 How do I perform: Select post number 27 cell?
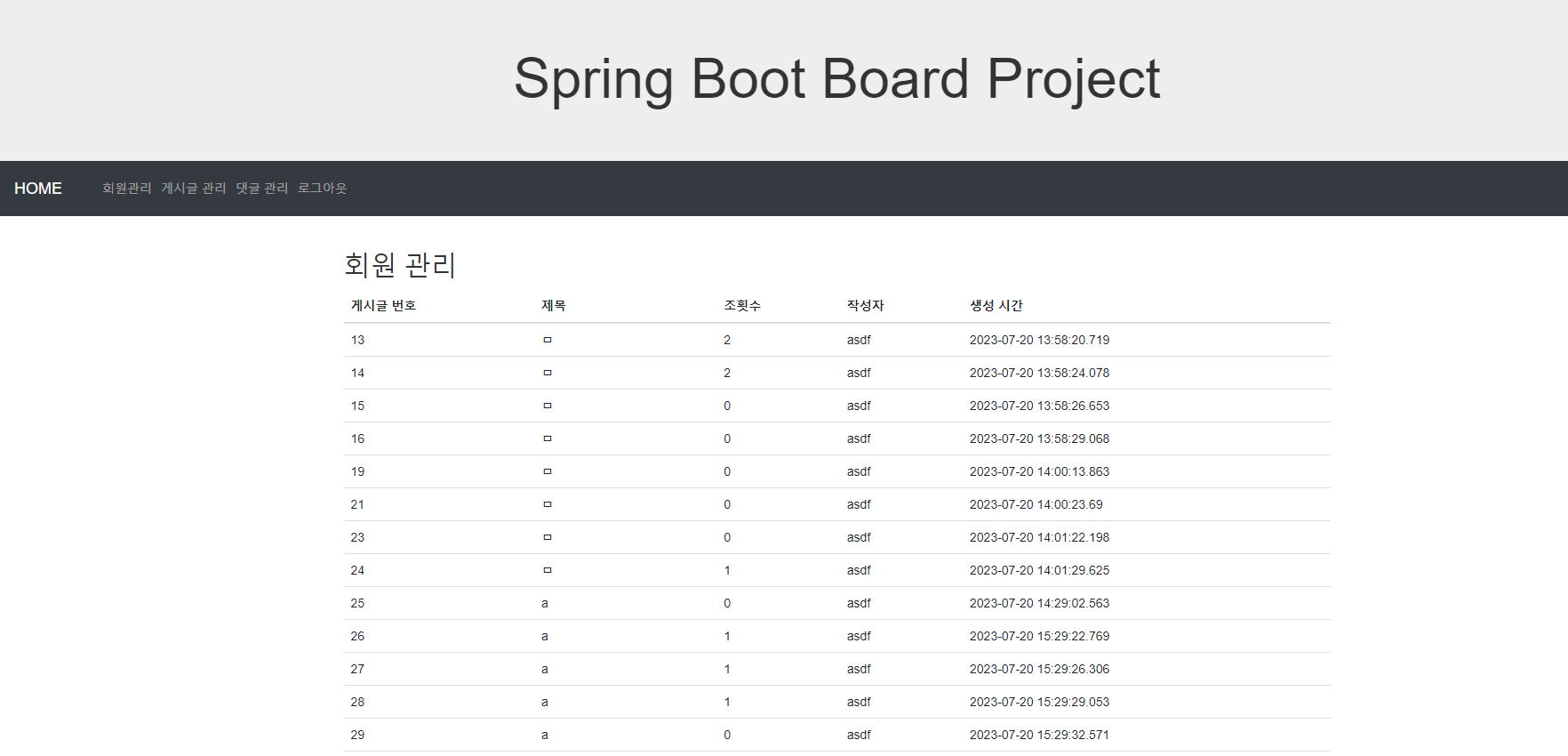tap(358, 669)
